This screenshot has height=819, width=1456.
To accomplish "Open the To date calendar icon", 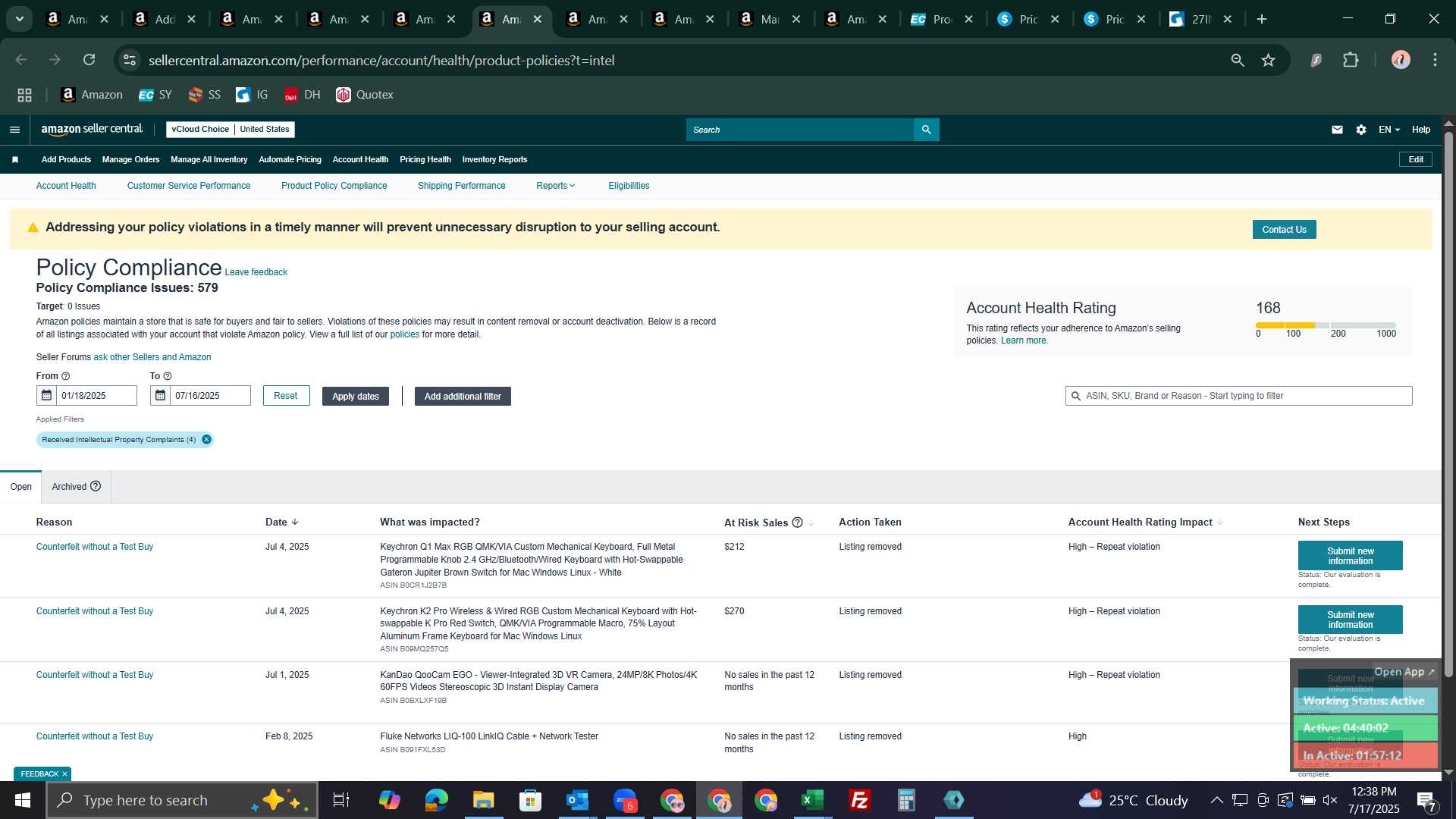I will coord(160,395).
